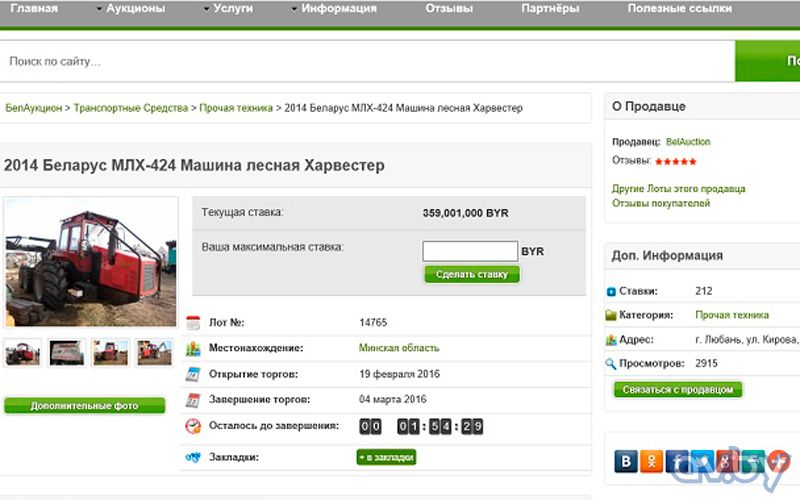The image size is (800, 500).
Task: Select the first small thumbnail photo
Action: 22,353
